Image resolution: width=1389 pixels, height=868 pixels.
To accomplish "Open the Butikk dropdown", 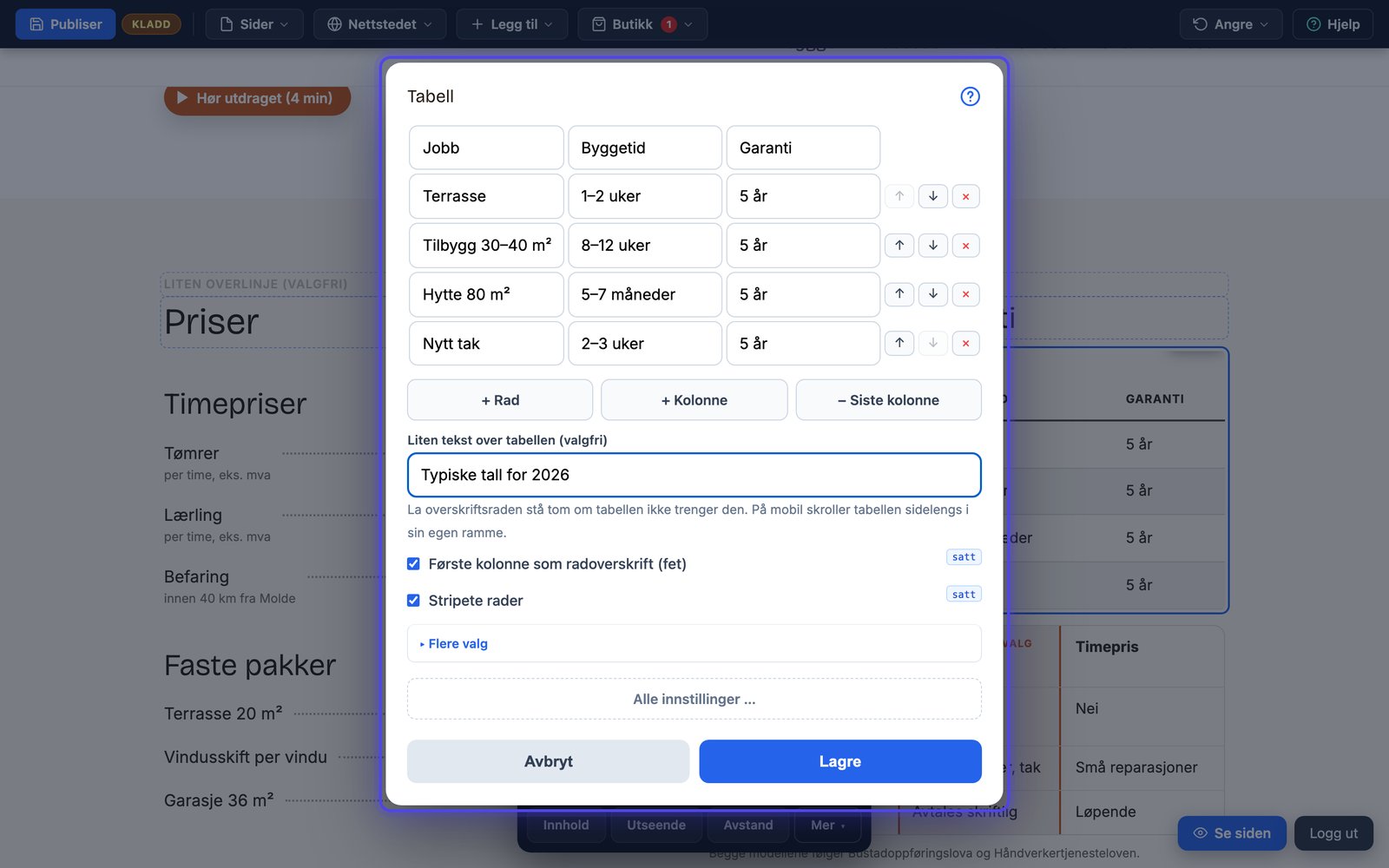I will coord(642,24).
